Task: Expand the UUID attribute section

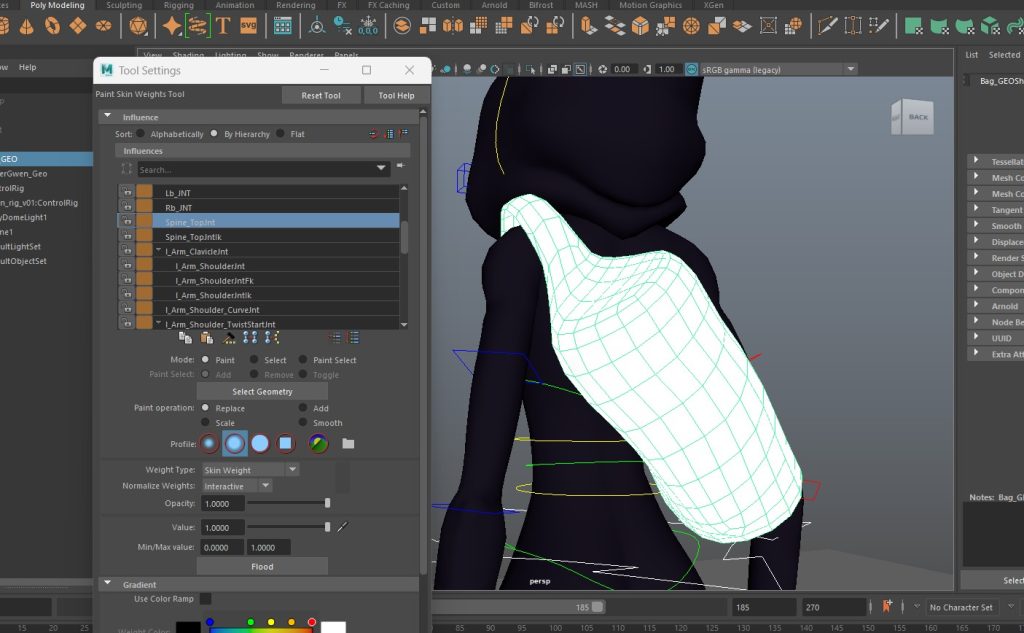Action: tap(976, 337)
